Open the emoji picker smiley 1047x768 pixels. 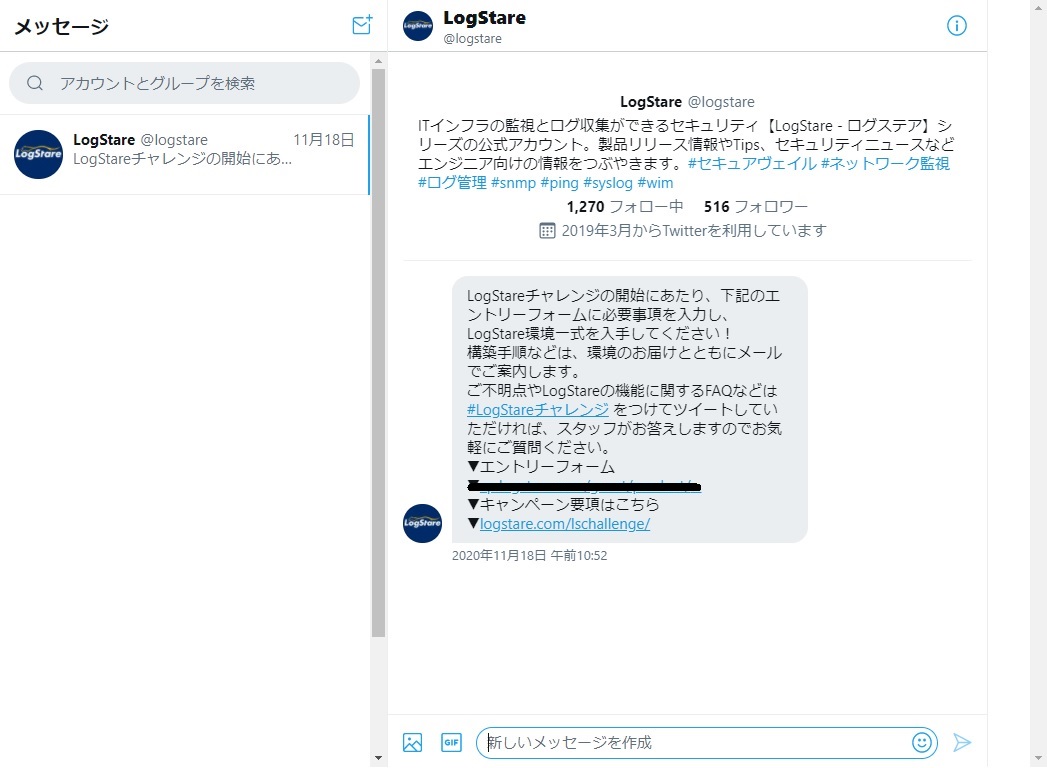921,742
